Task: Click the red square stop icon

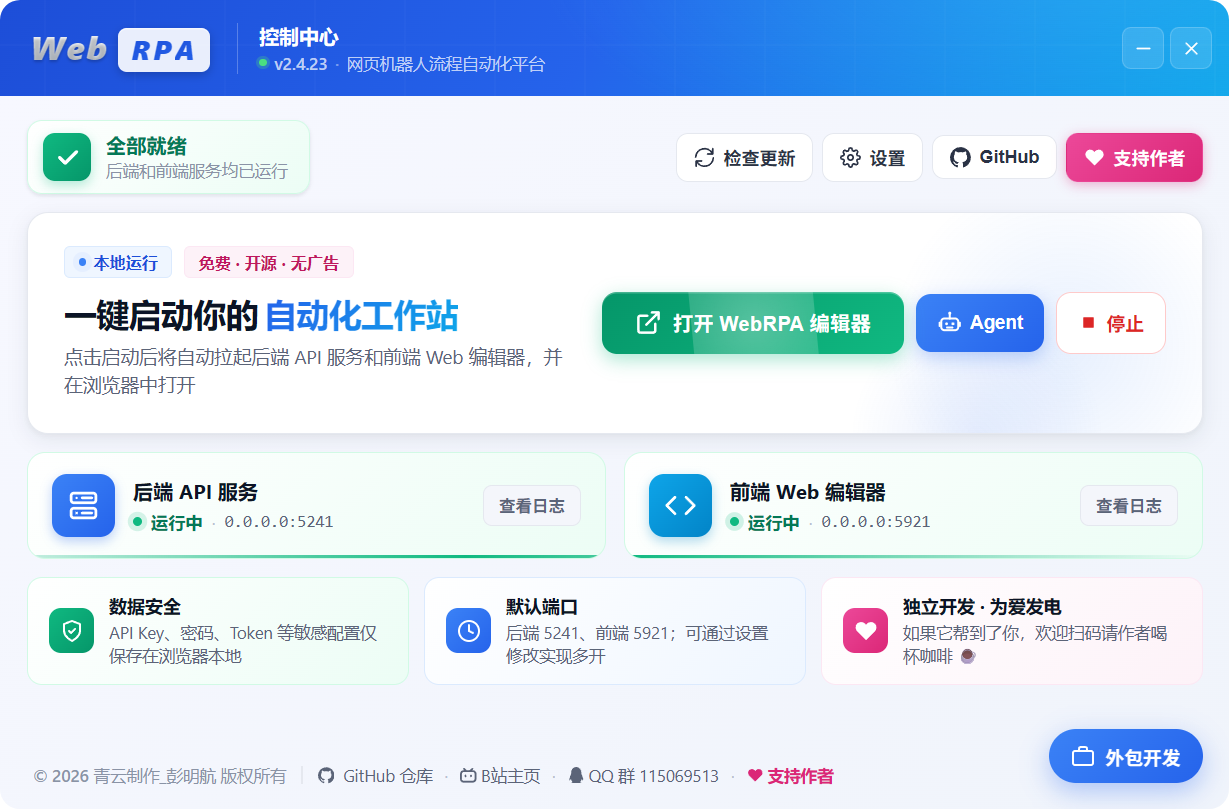Action: pyautogui.click(x=1088, y=322)
